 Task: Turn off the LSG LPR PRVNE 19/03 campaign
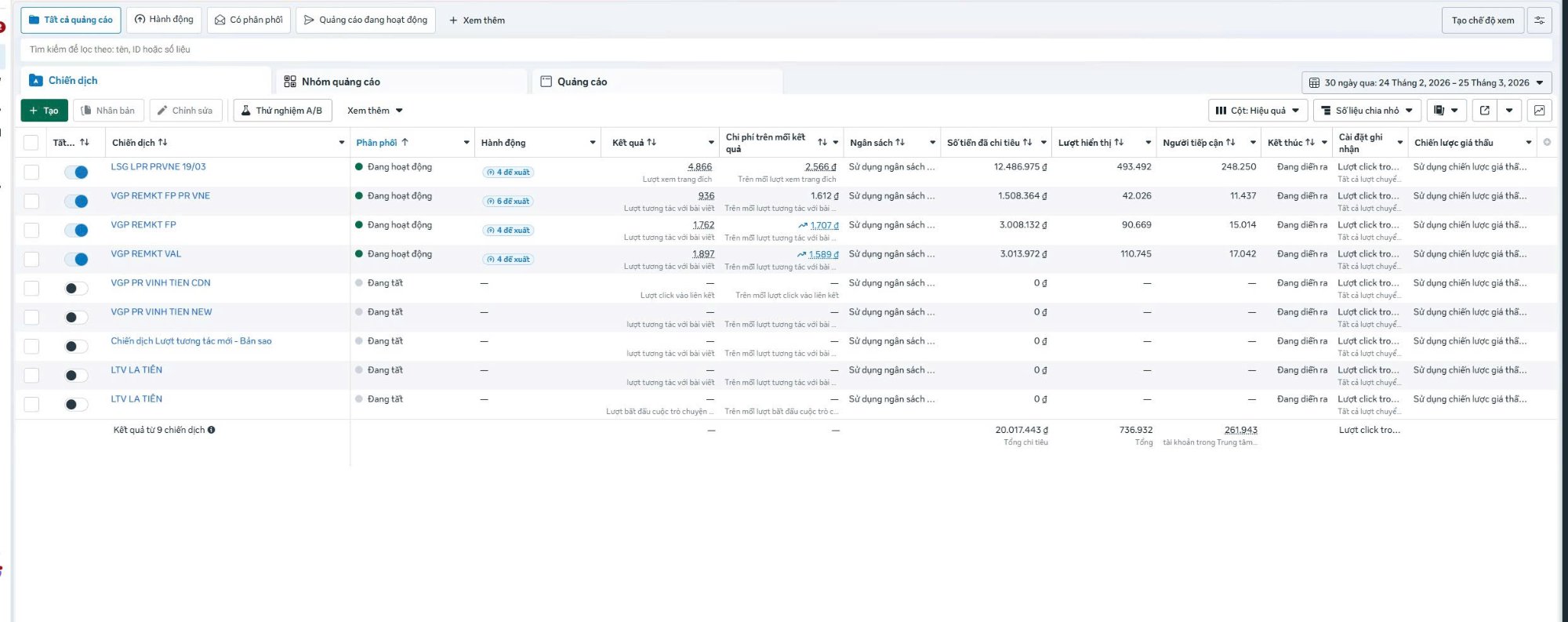pyautogui.click(x=76, y=172)
